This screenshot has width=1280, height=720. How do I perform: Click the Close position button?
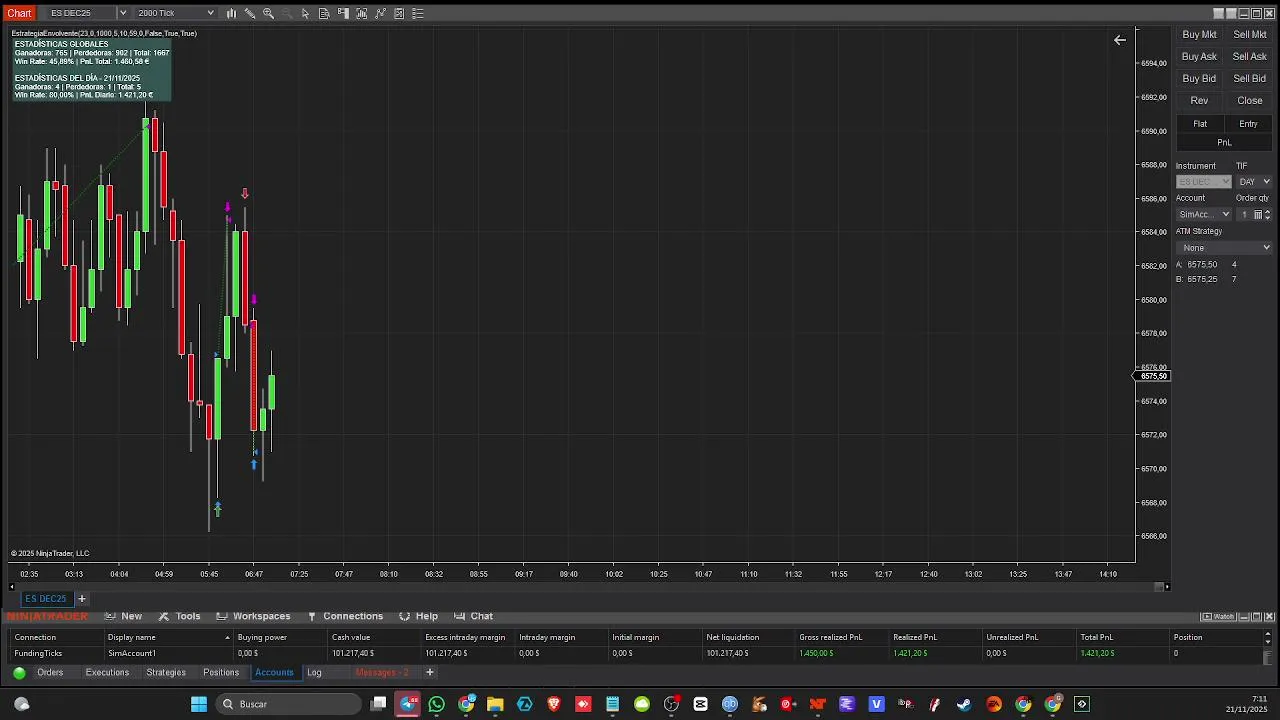[1250, 101]
